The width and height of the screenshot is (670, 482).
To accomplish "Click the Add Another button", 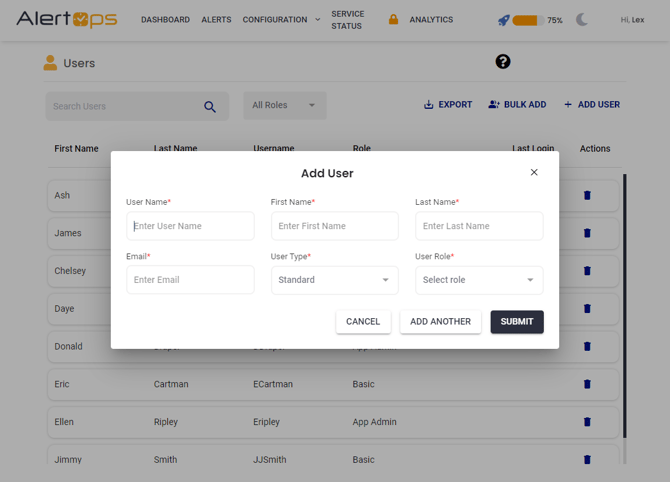I will click(440, 322).
